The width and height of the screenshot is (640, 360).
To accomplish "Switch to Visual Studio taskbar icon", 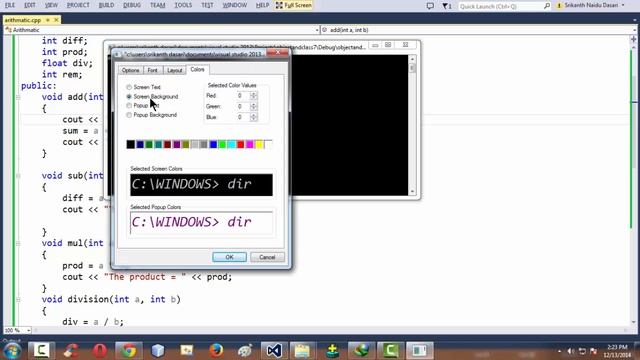I will point(274,351).
